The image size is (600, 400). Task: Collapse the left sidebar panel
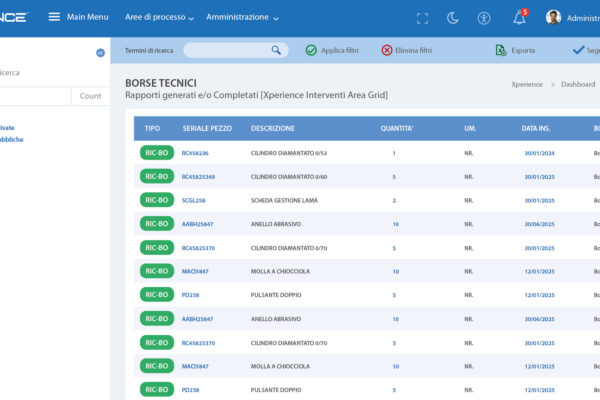coord(100,53)
